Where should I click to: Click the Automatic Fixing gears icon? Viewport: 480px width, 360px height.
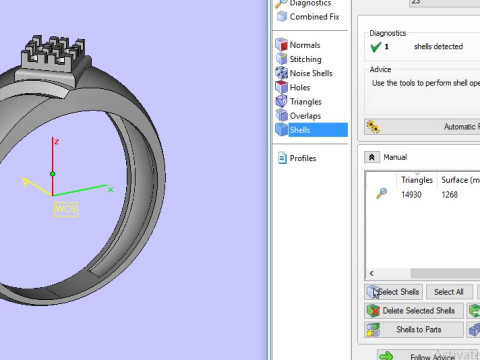coord(373,127)
